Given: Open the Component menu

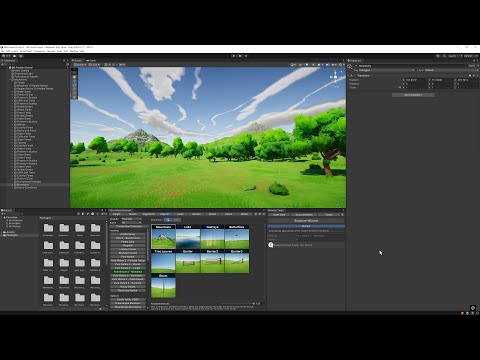Looking at the screenshot, I should [x=39, y=51].
